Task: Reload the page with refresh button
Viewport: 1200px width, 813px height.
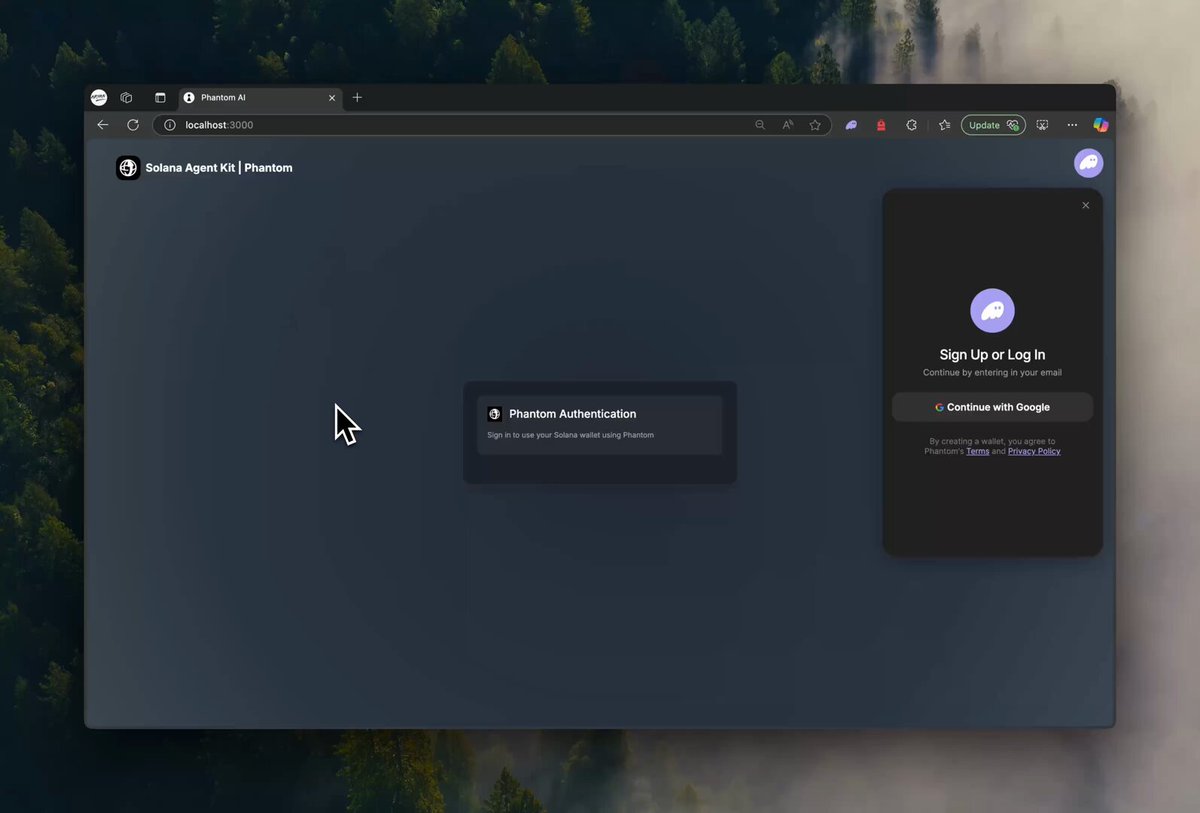Action: coord(133,125)
